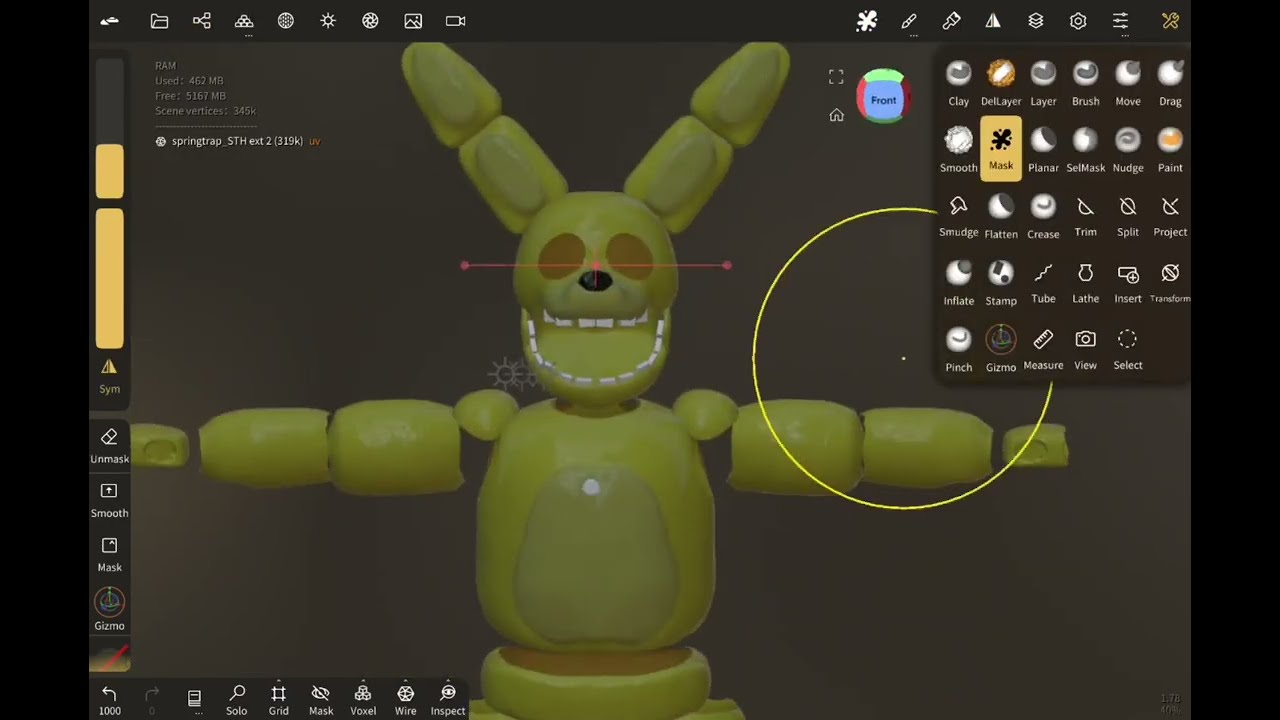Select the Insert tool
1280x720 pixels.
point(1128,283)
